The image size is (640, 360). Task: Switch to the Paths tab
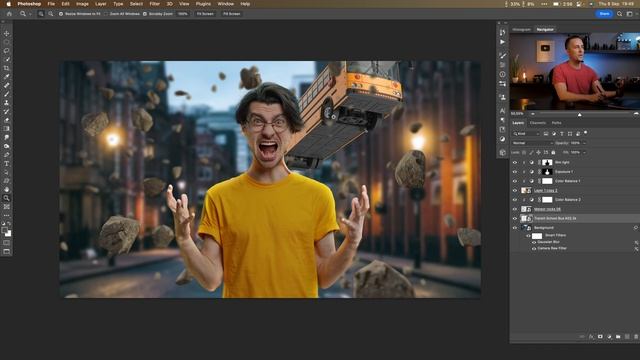557,123
